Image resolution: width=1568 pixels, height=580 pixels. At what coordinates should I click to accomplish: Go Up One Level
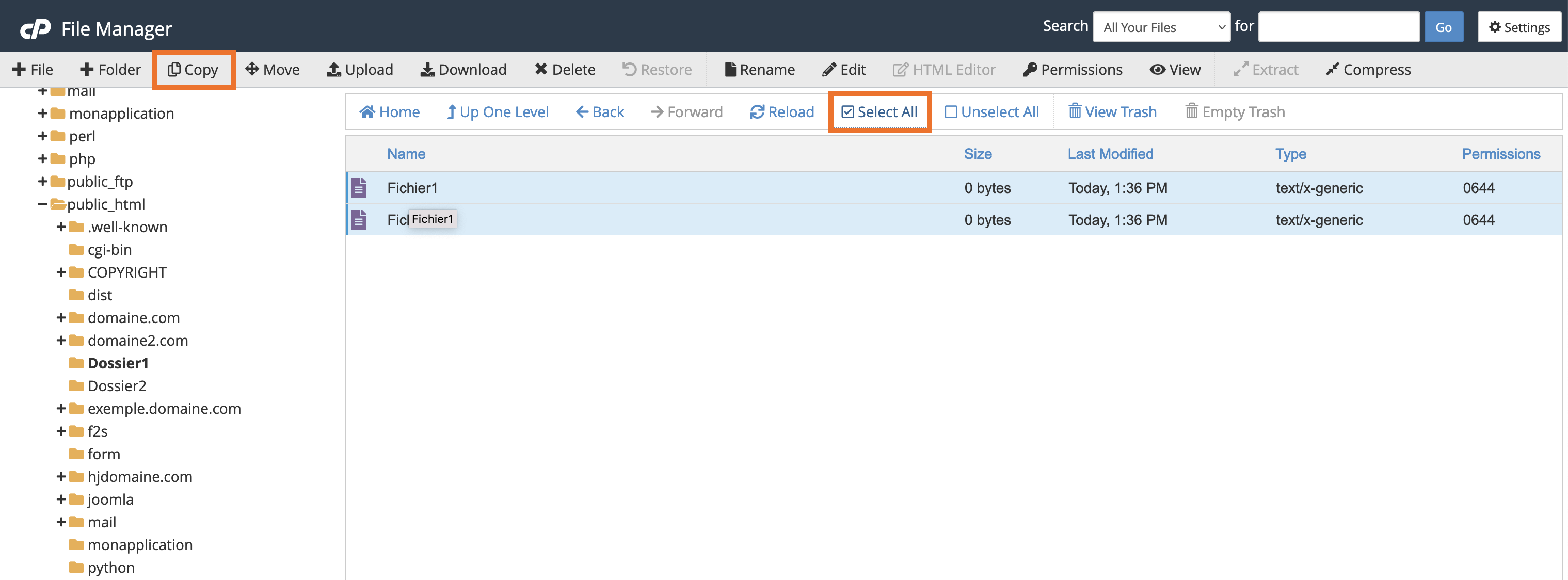498,112
